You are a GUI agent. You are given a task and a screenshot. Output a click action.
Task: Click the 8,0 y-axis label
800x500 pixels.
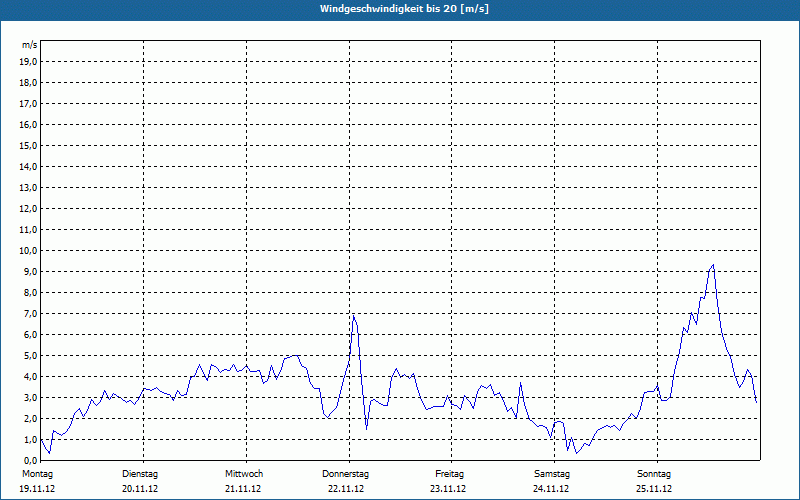coord(31,293)
